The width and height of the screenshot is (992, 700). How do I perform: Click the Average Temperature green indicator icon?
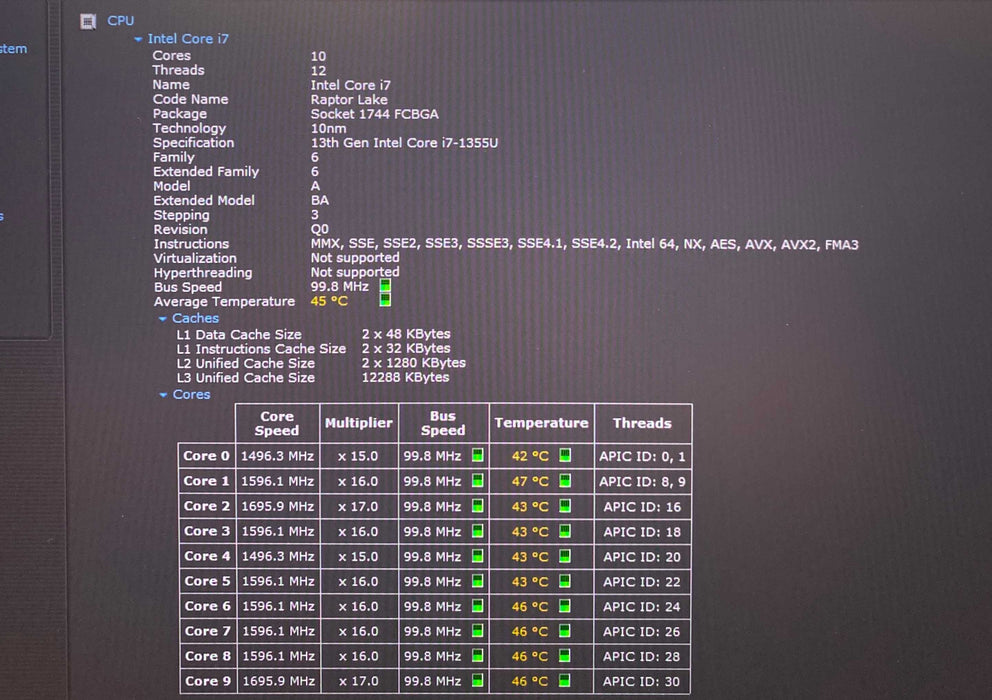pos(385,300)
